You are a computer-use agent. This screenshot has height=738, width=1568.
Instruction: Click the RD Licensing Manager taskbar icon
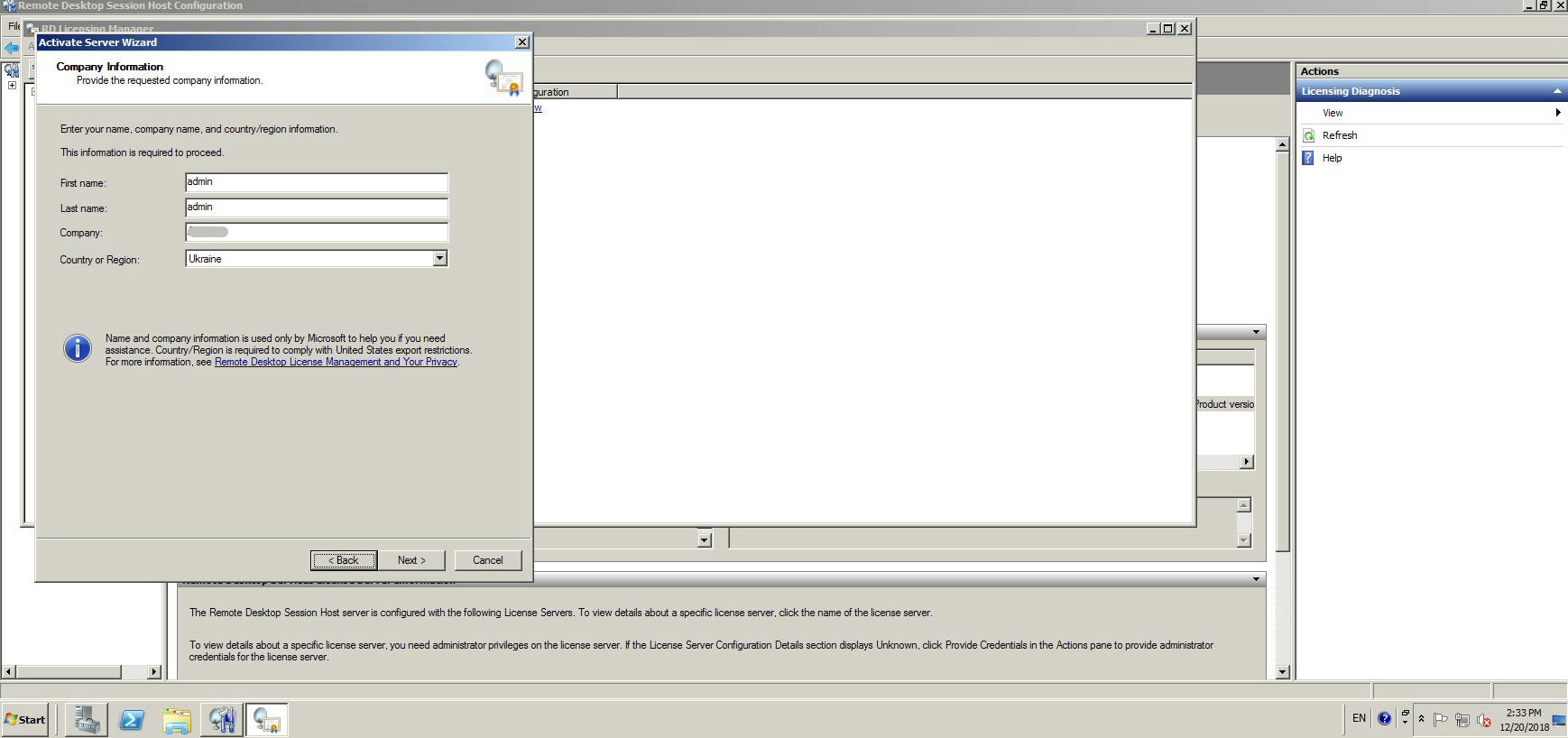coord(267,720)
